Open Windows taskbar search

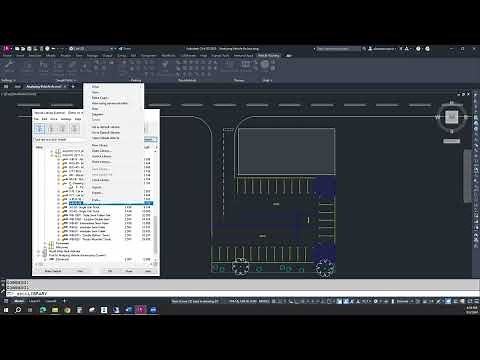tap(18, 310)
